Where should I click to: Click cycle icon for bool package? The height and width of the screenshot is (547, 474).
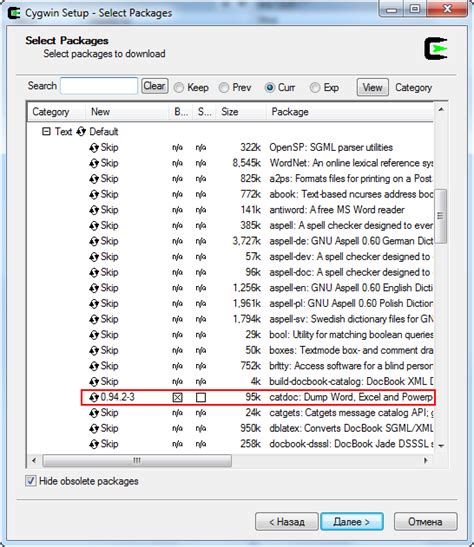[94, 335]
